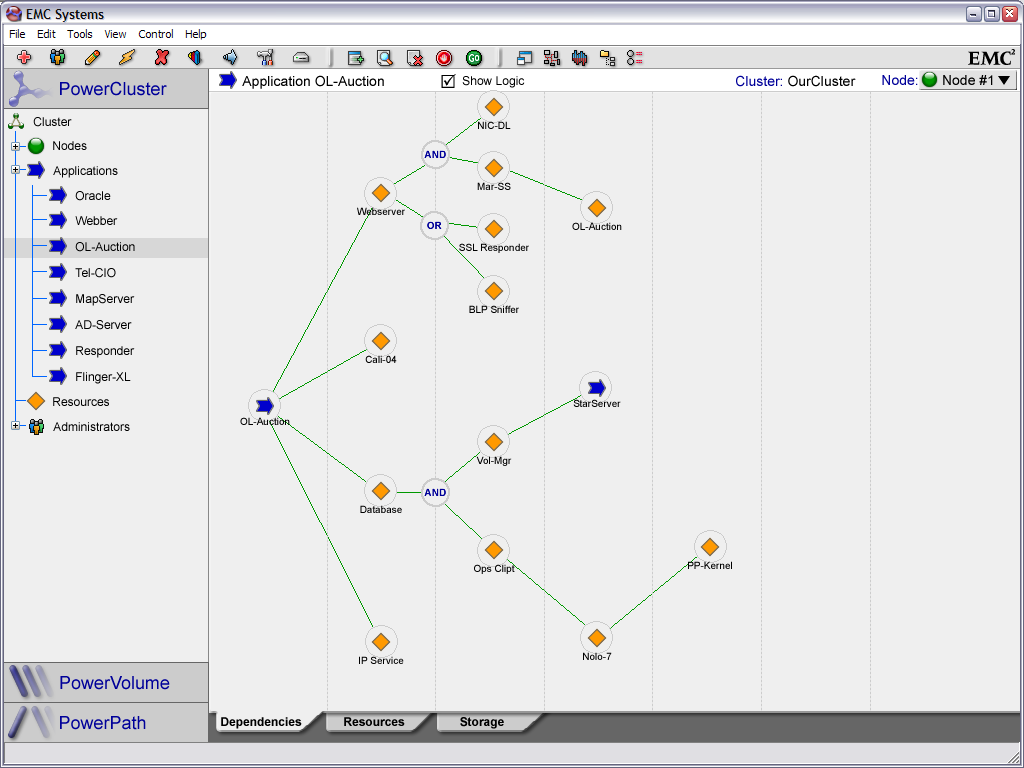Select Flinger-XL in the applications tree
Viewport: 1024px width, 768px height.
[x=103, y=376]
